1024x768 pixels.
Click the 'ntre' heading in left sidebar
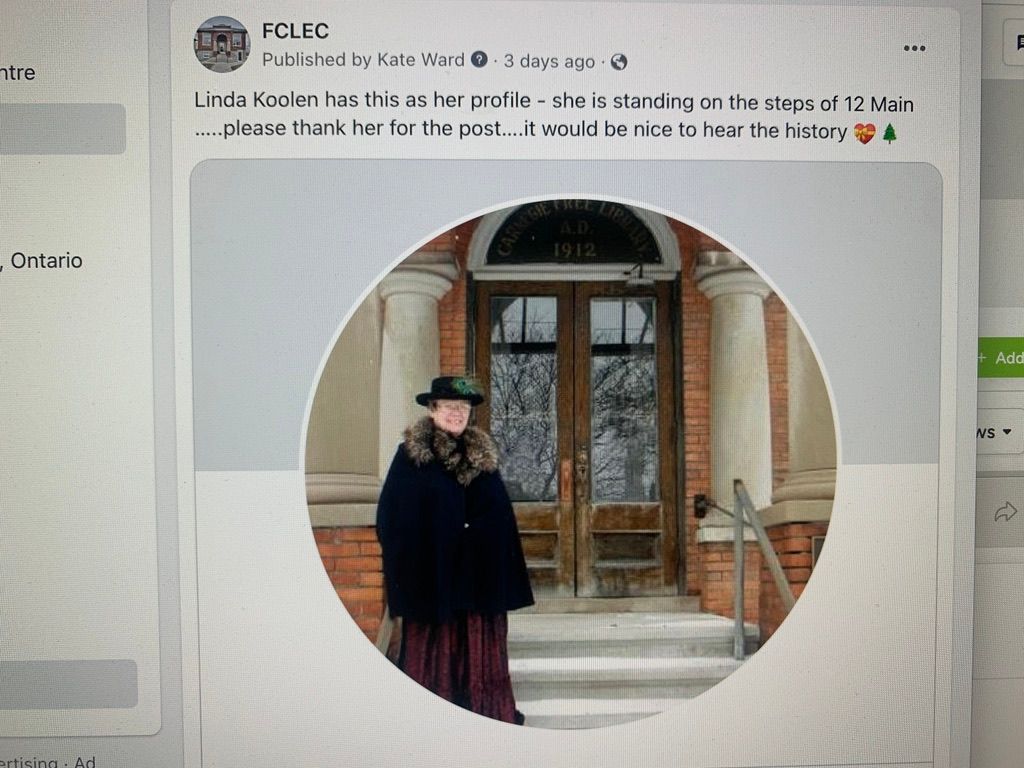pyautogui.click(x=18, y=72)
